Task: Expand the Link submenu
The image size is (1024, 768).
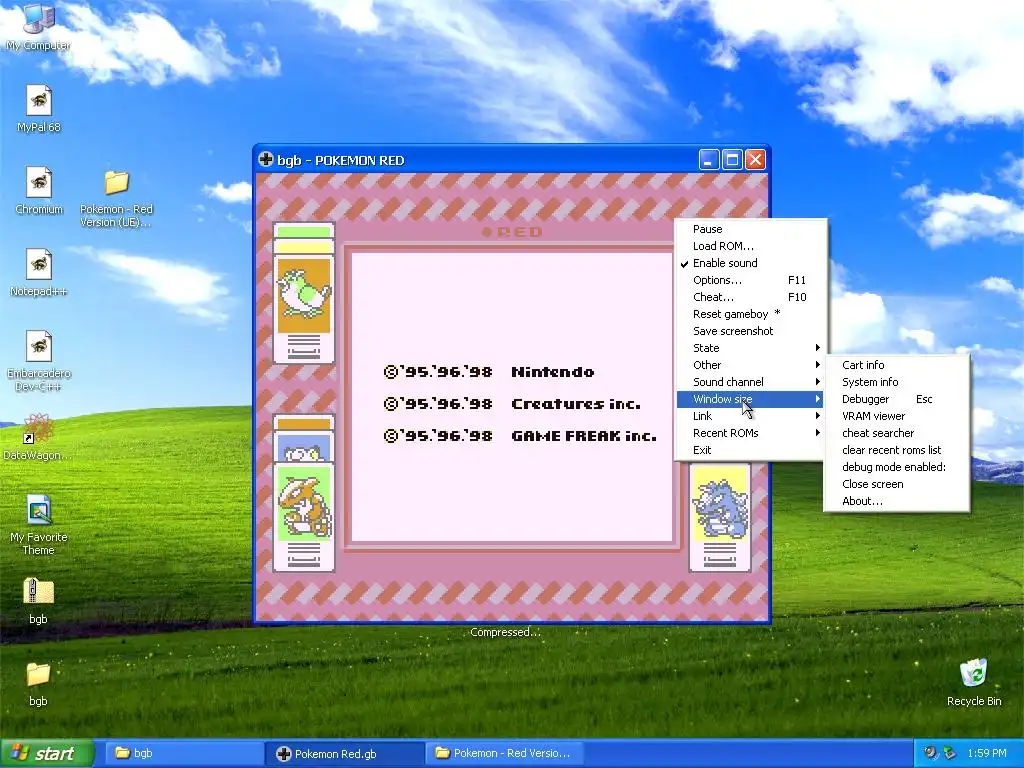Action: (x=750, y=416)
